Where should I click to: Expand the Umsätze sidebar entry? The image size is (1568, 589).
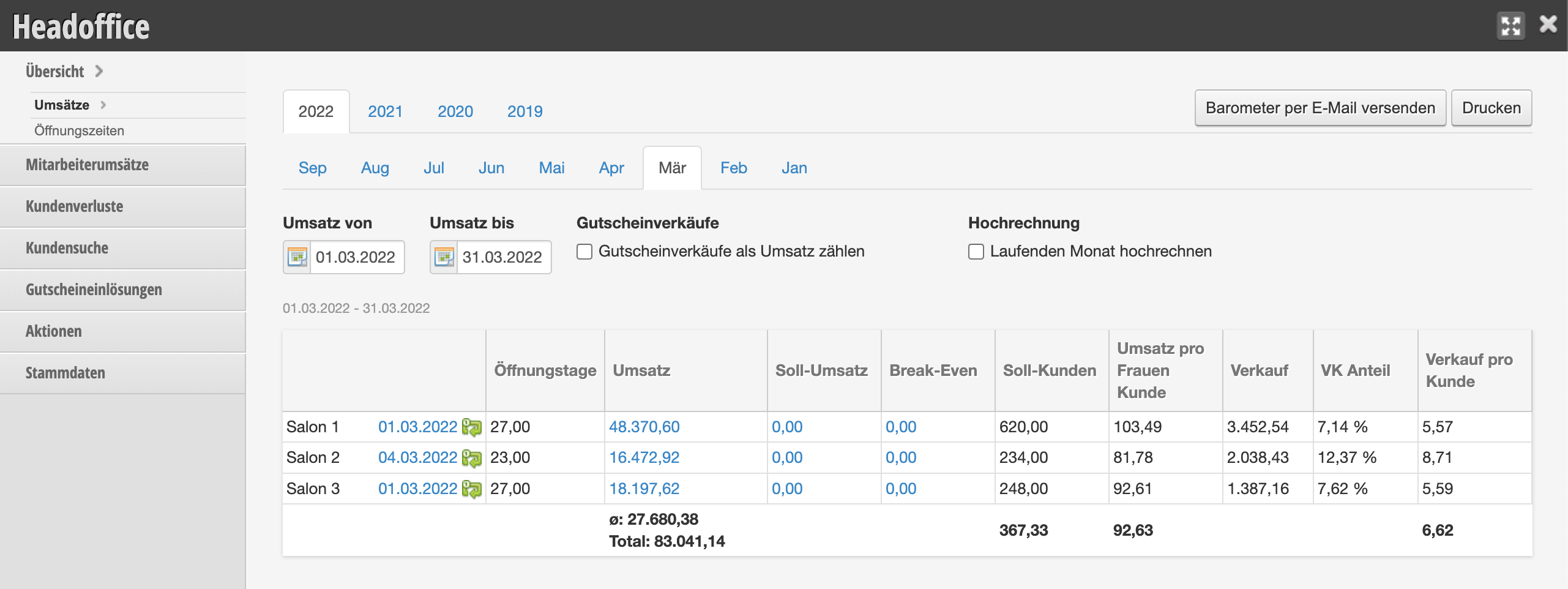point(61,104)
